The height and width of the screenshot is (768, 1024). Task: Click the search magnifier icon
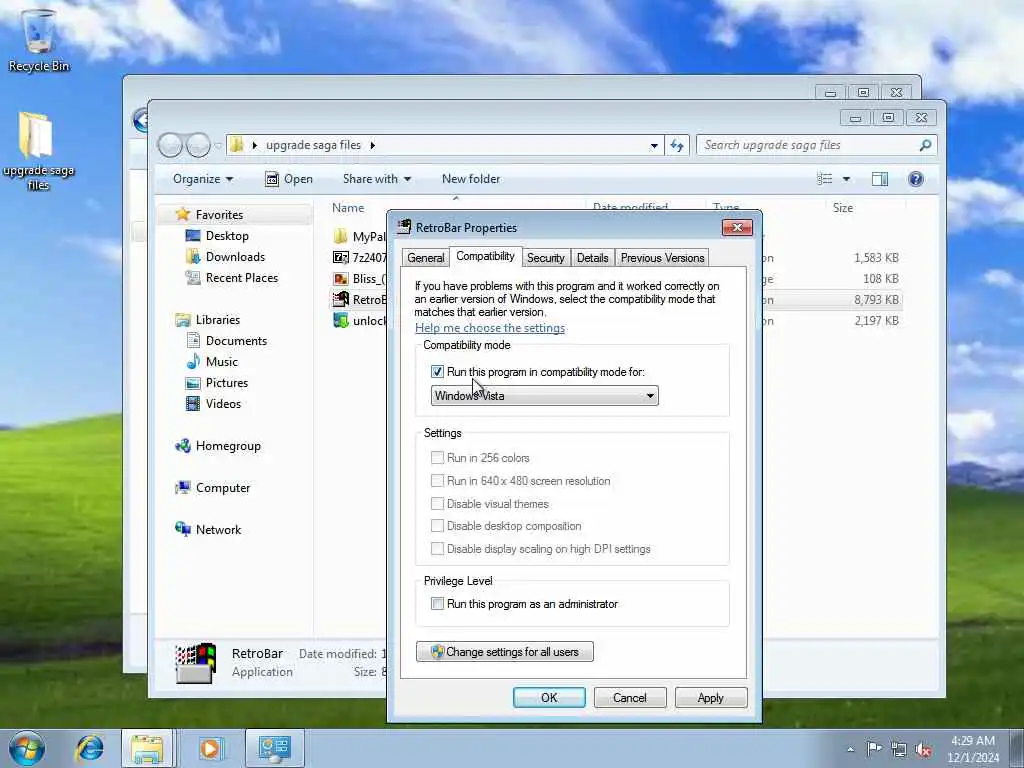(x=925, y=145)
